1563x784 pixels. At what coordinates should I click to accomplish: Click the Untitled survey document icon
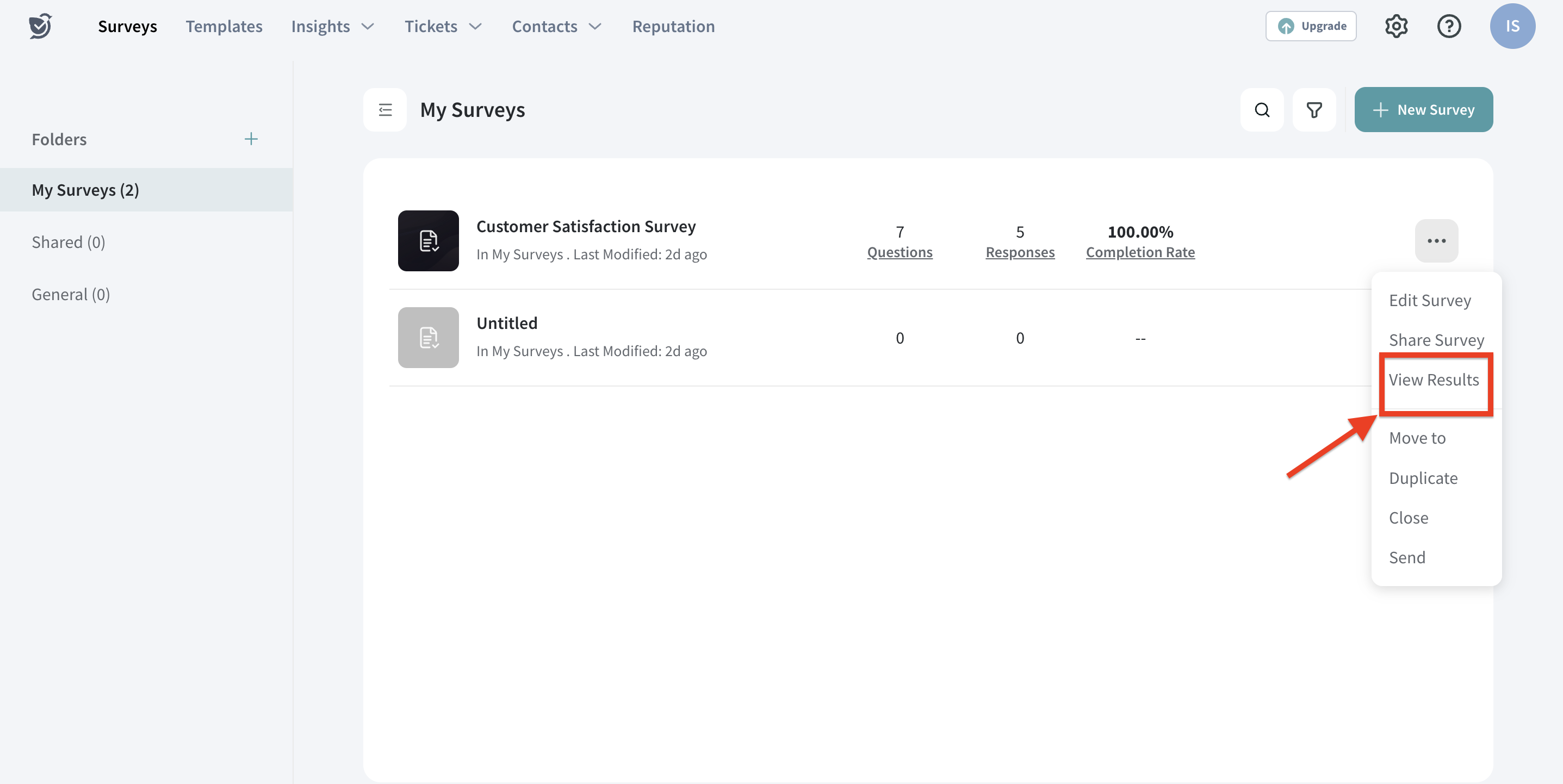tap(429, 338)
